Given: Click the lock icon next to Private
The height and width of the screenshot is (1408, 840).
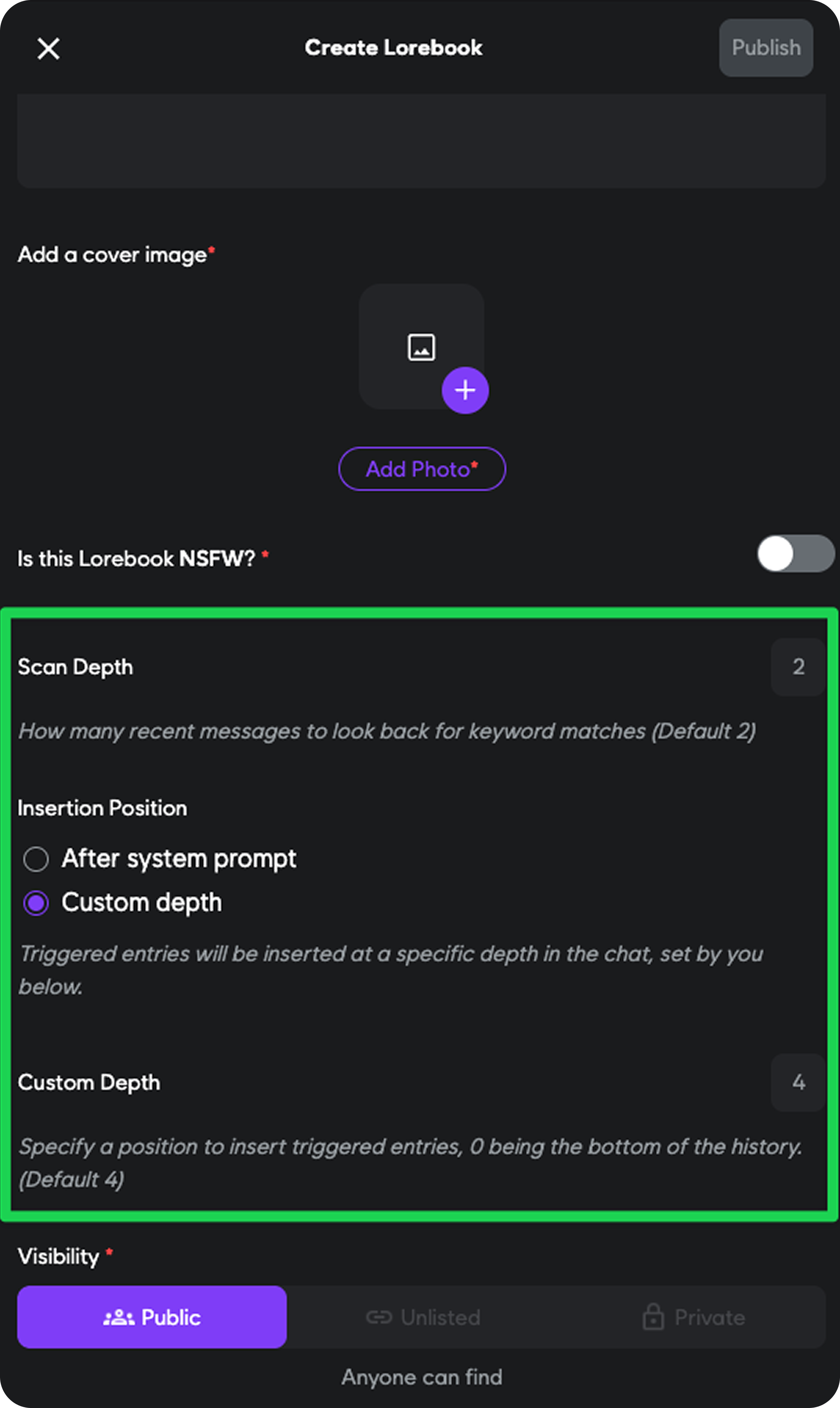Looking at the screenshot, I should tap(654, 1317).
